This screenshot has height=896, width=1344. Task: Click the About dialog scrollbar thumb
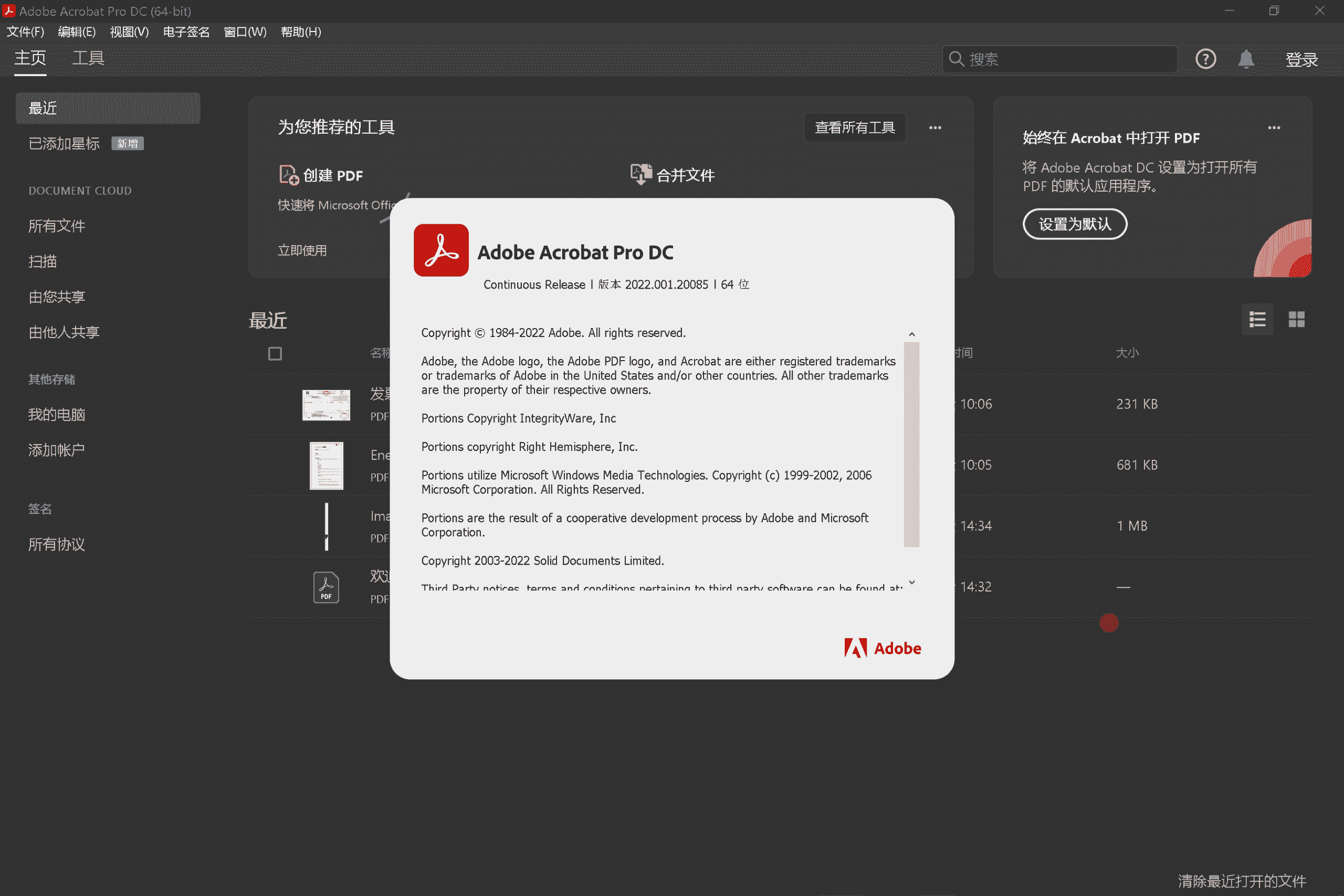click(911, 445)
